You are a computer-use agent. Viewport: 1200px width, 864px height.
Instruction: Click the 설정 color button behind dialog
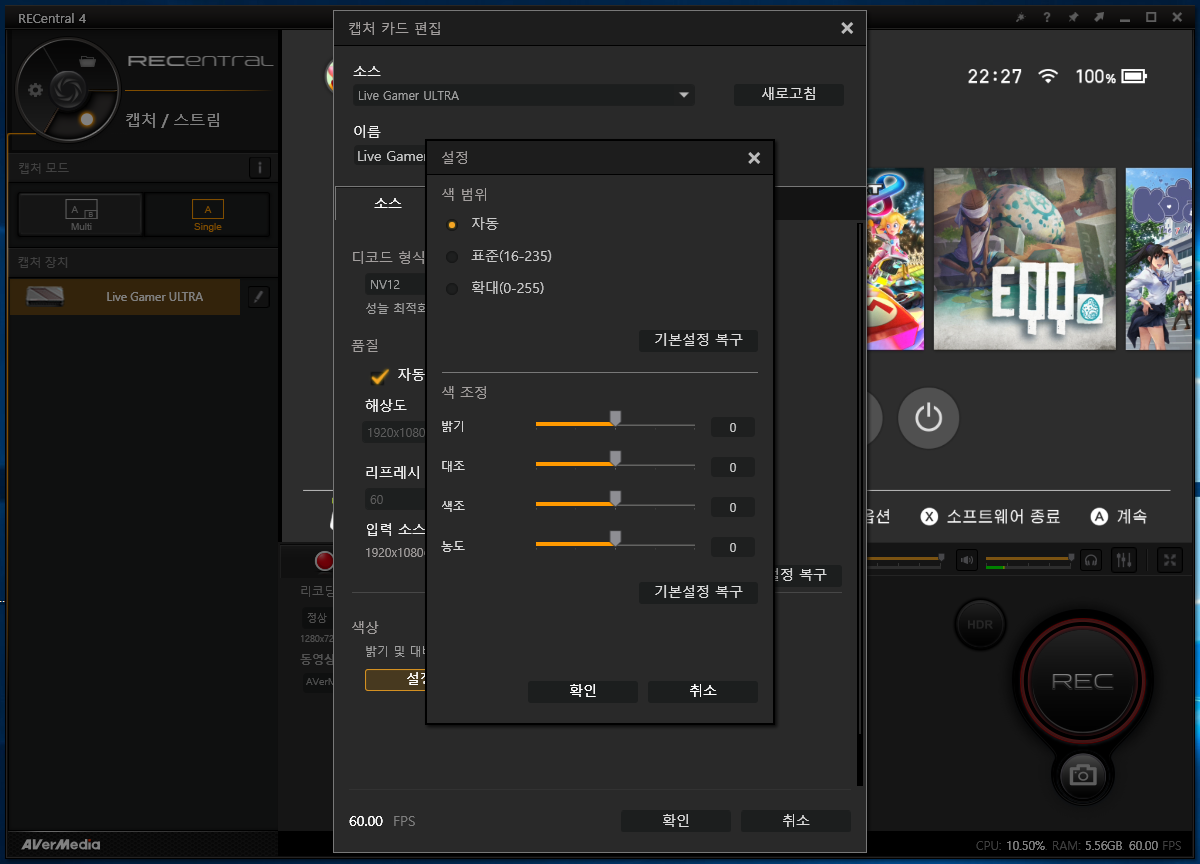click(396, 679)
